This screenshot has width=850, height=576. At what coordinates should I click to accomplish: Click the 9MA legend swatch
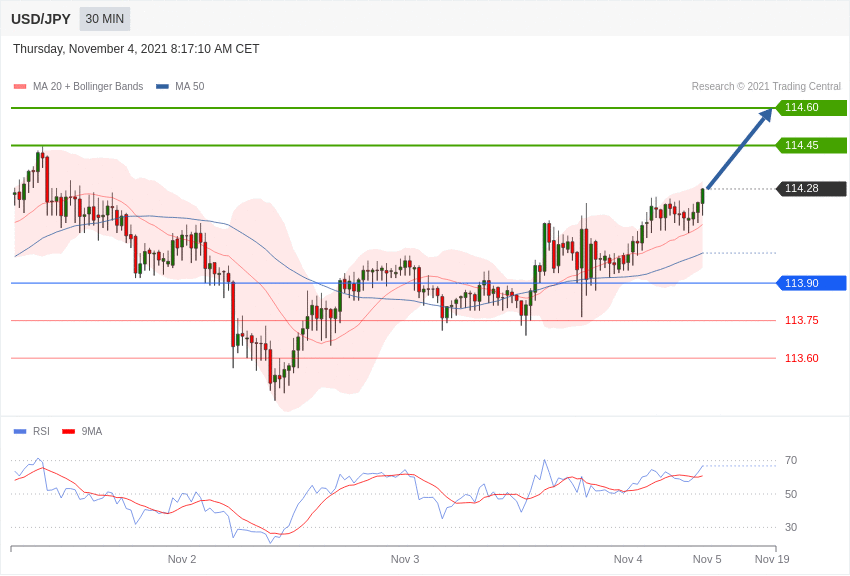[69, 431]
